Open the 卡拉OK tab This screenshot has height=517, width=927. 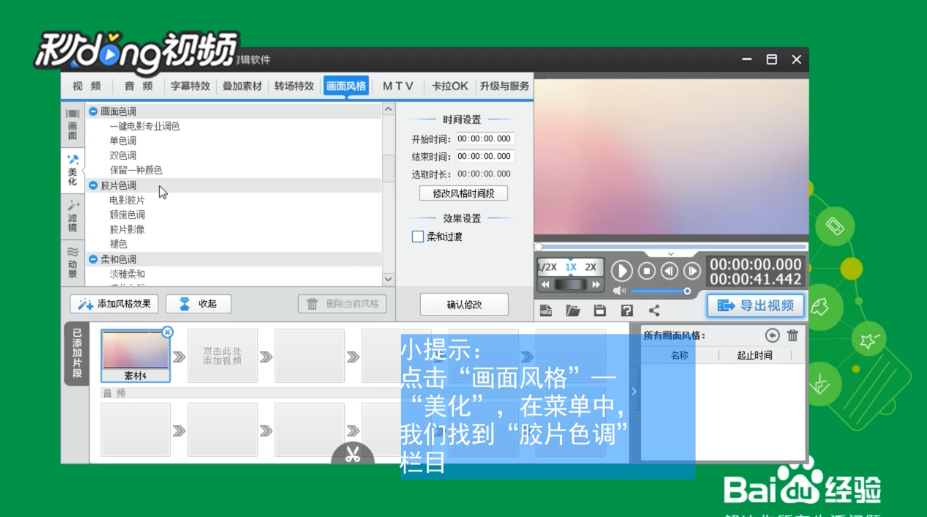pos(449,86)
